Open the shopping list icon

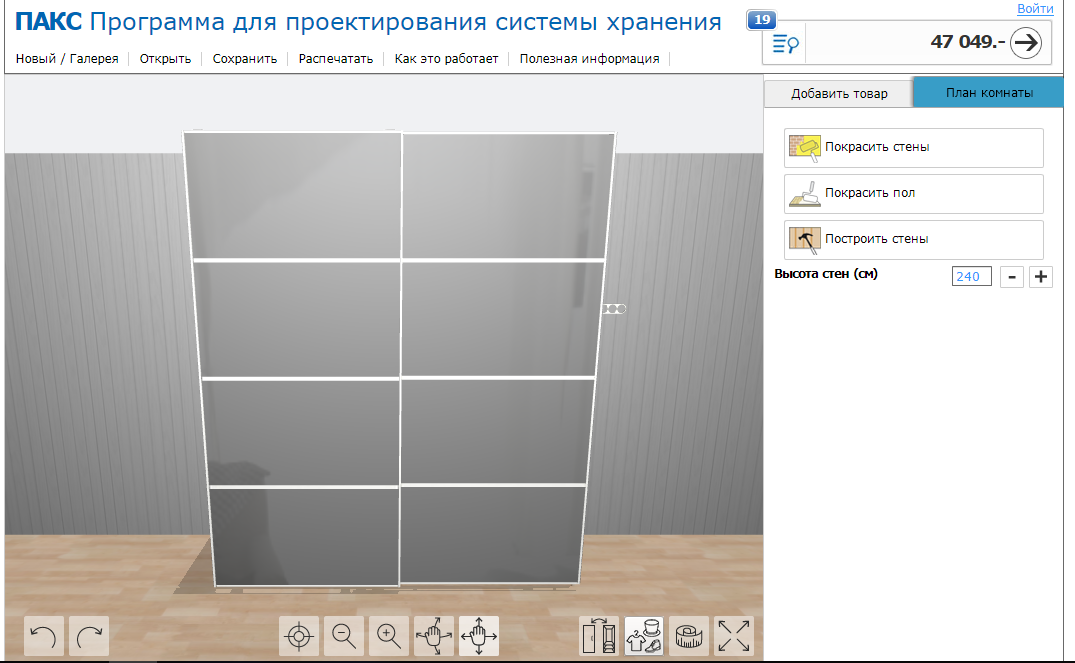coord(785,45)
